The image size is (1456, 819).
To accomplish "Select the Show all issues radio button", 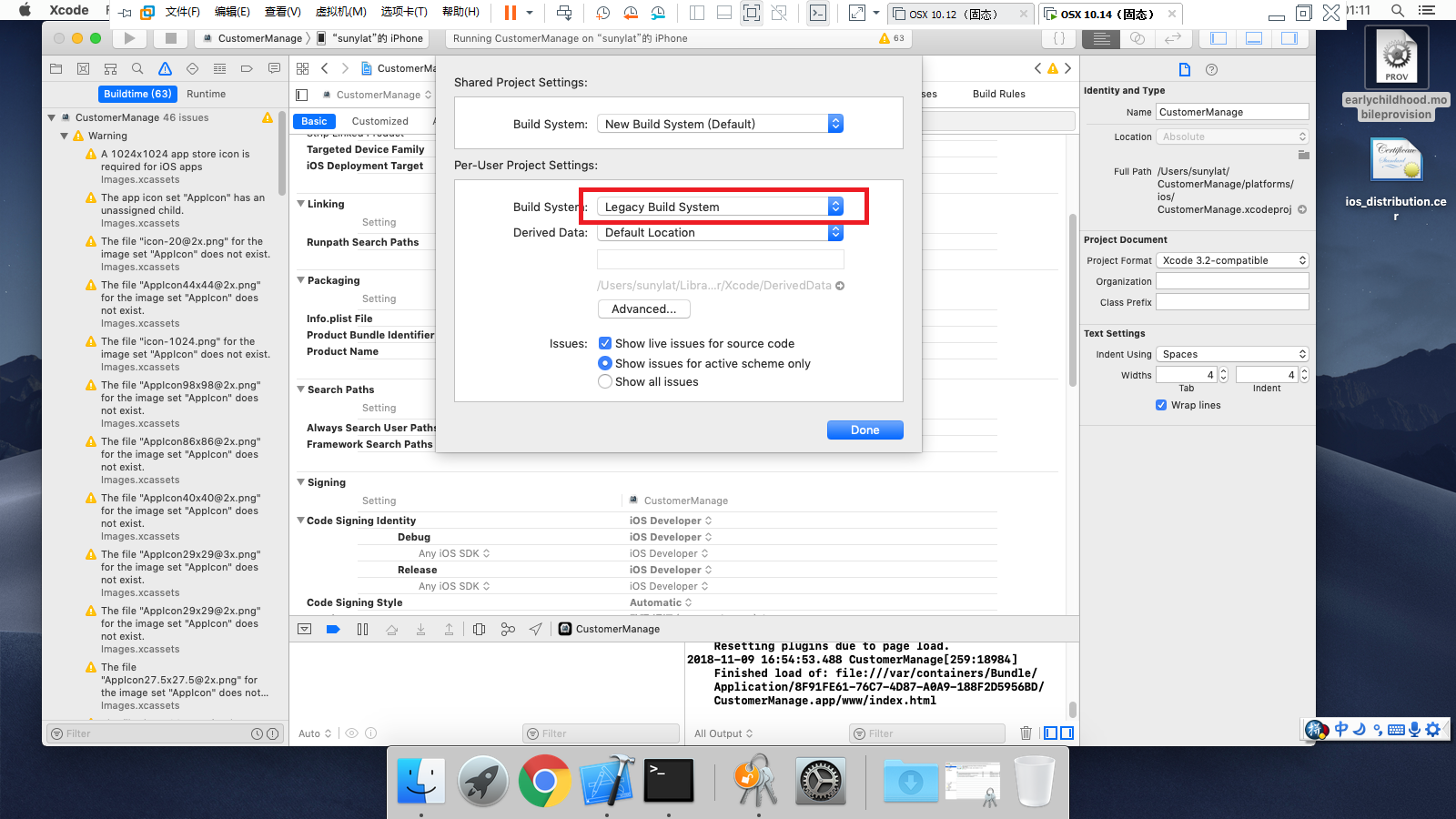I will tap(605, 381).
